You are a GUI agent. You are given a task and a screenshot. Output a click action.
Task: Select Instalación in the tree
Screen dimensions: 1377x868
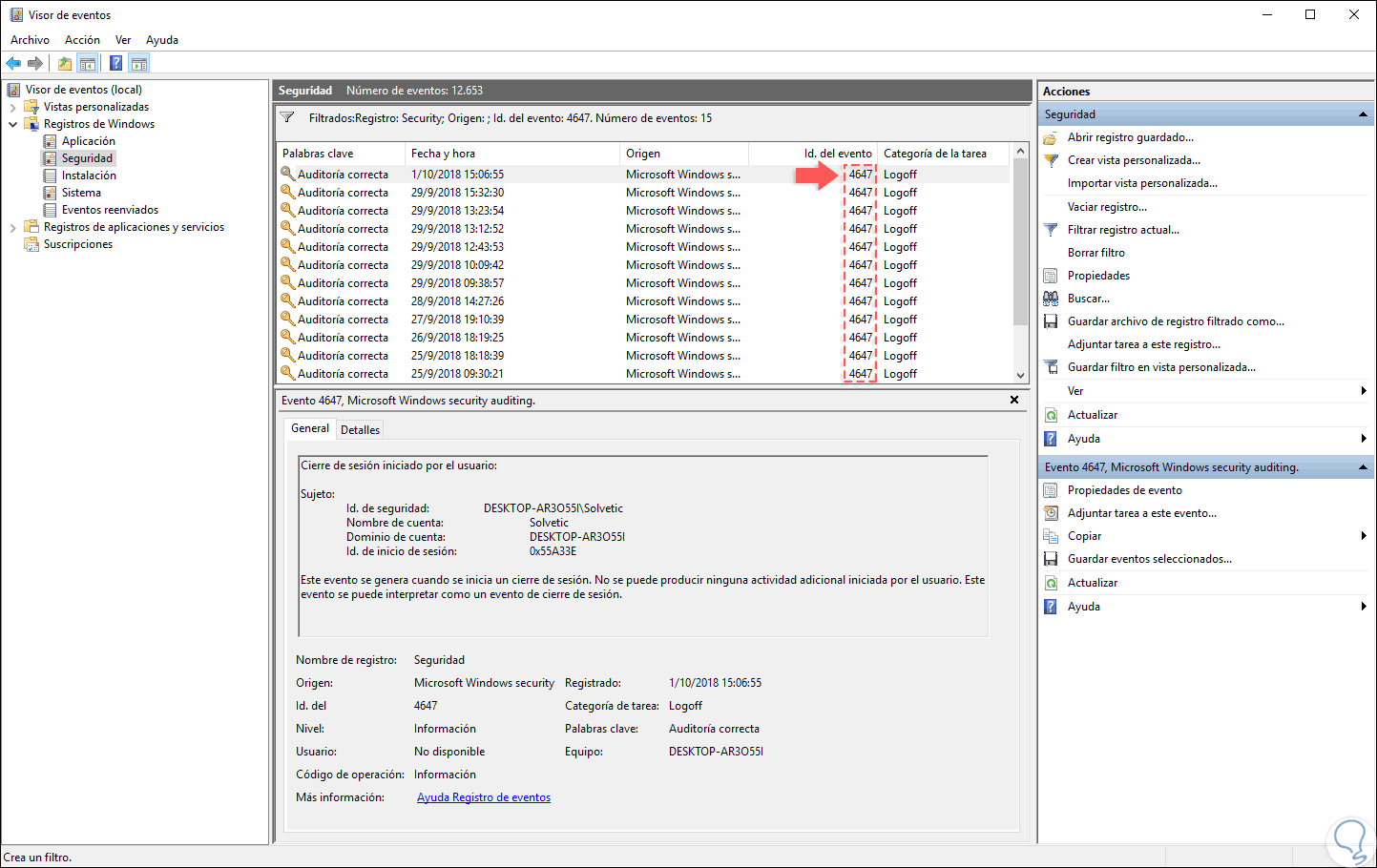click(89, 176)
